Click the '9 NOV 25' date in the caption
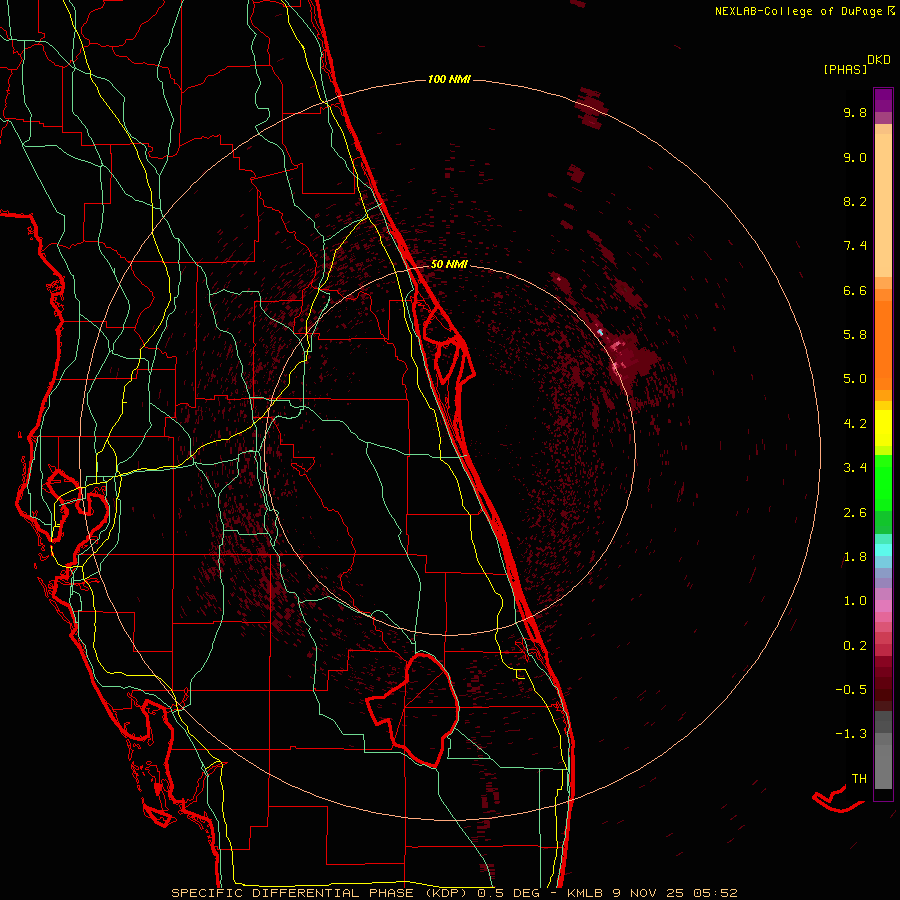Image resolution: width=900 pixels, height=900 pixels. [649, 893]
